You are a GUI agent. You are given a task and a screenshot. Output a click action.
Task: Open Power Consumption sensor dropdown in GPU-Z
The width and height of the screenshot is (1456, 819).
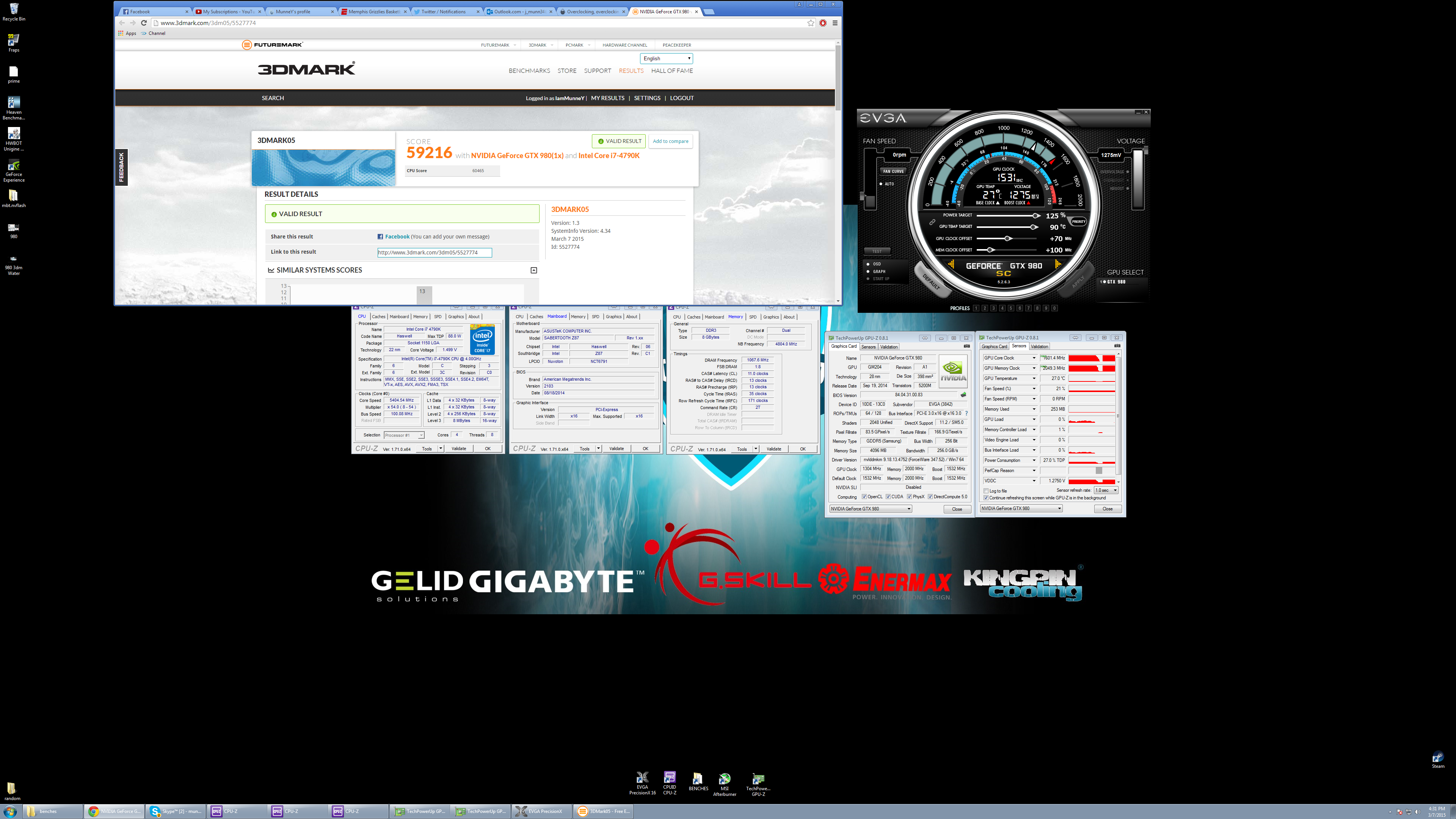1034,460
